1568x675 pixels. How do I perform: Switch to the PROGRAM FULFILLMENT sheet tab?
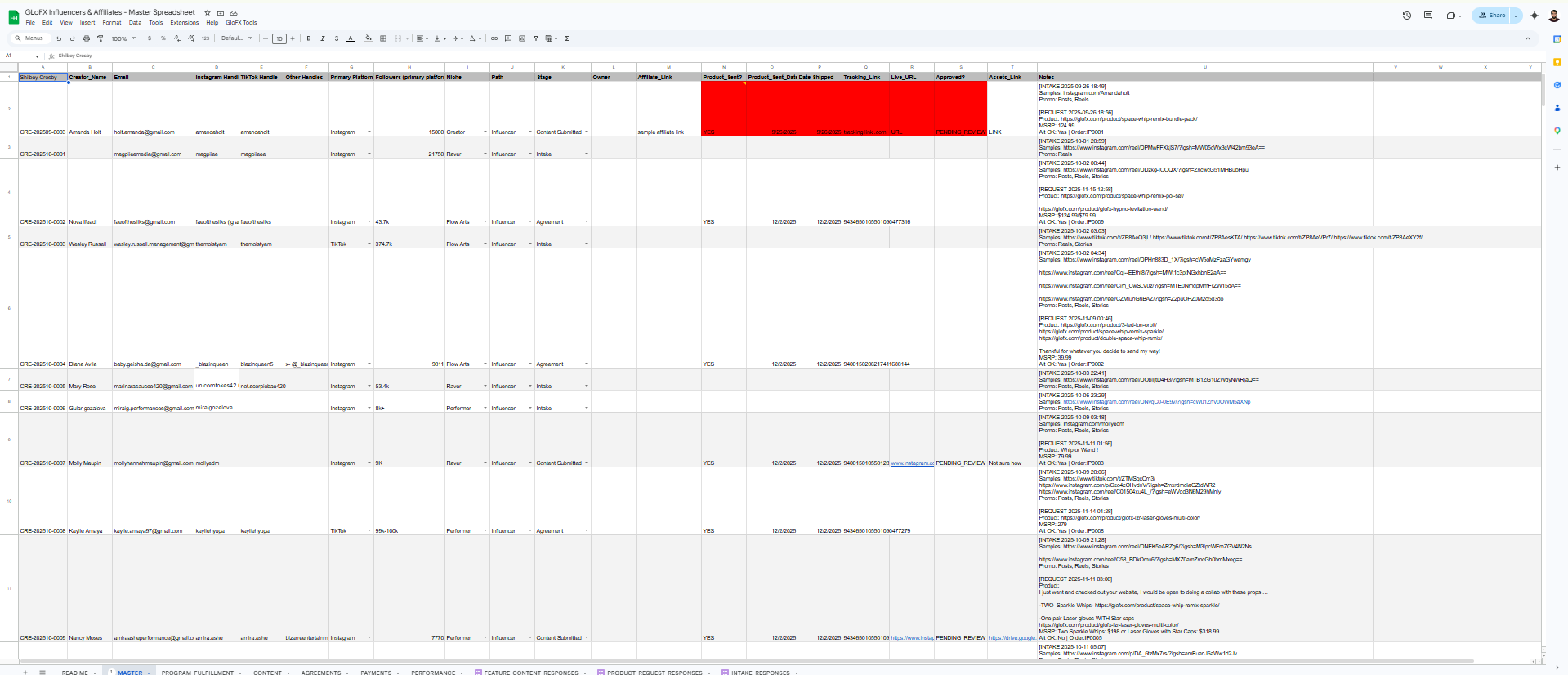[x=198, y=673]
